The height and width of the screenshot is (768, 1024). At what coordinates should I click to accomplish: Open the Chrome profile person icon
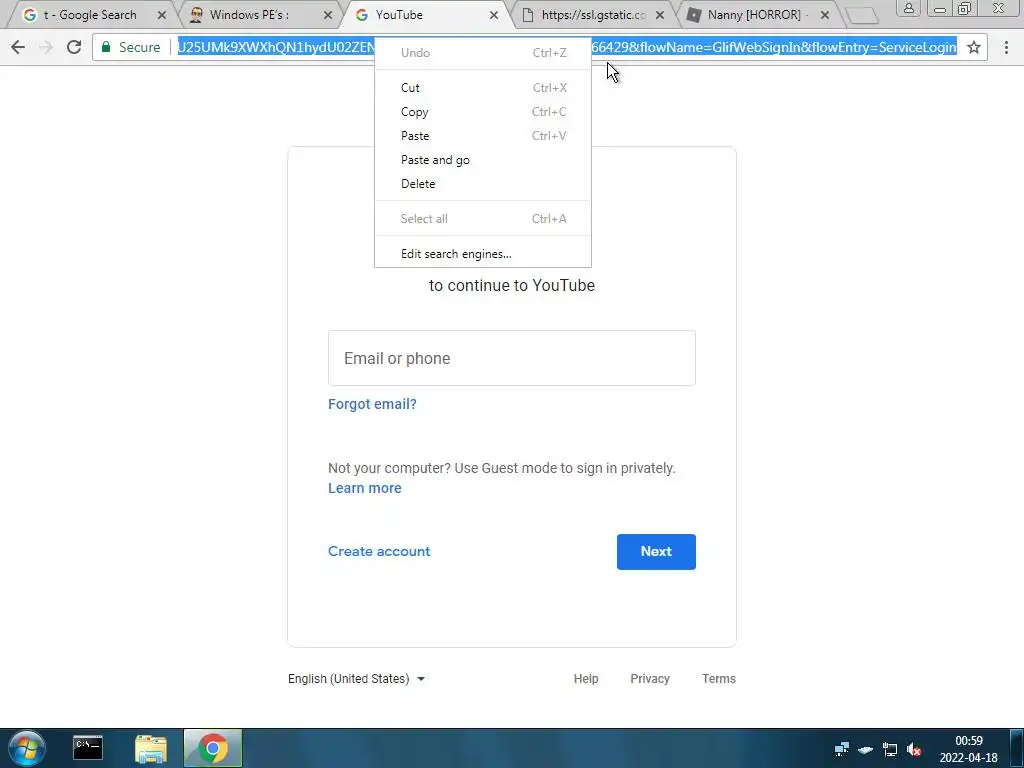pyautogui.click(x=908, y=8)
